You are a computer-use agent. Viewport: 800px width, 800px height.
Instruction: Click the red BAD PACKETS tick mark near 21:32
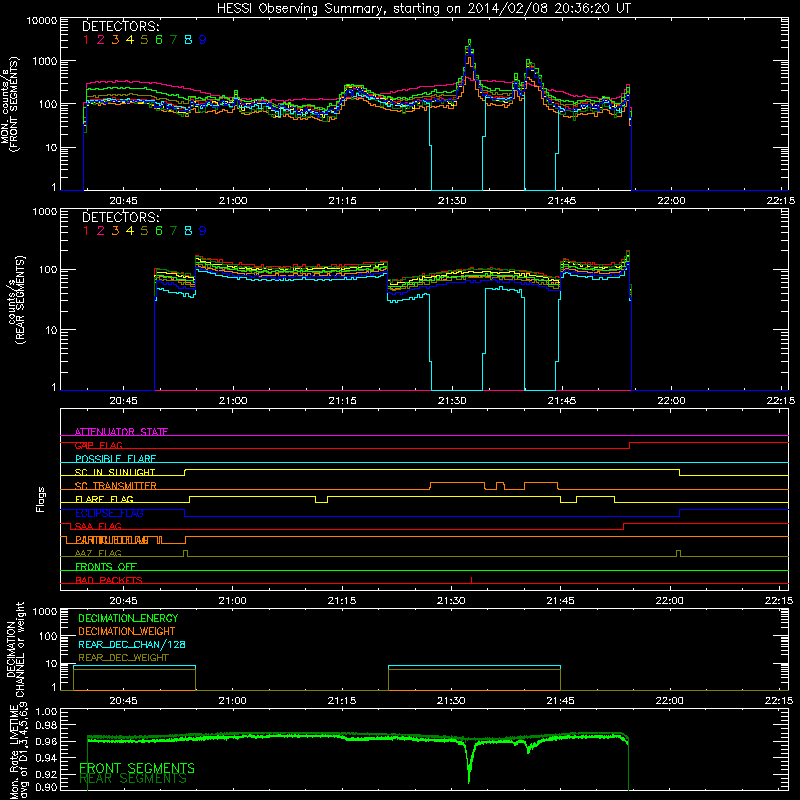(x=471, y=581)
